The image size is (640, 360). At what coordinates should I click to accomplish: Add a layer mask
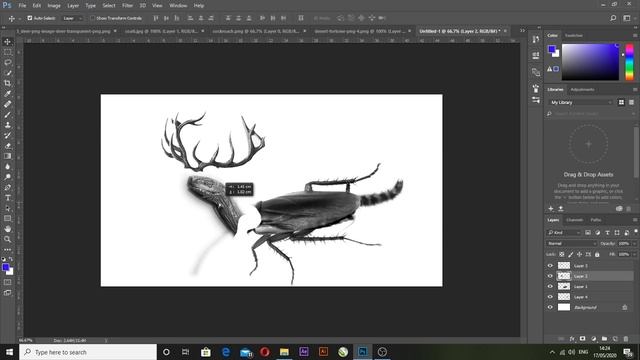coord(582,339)
